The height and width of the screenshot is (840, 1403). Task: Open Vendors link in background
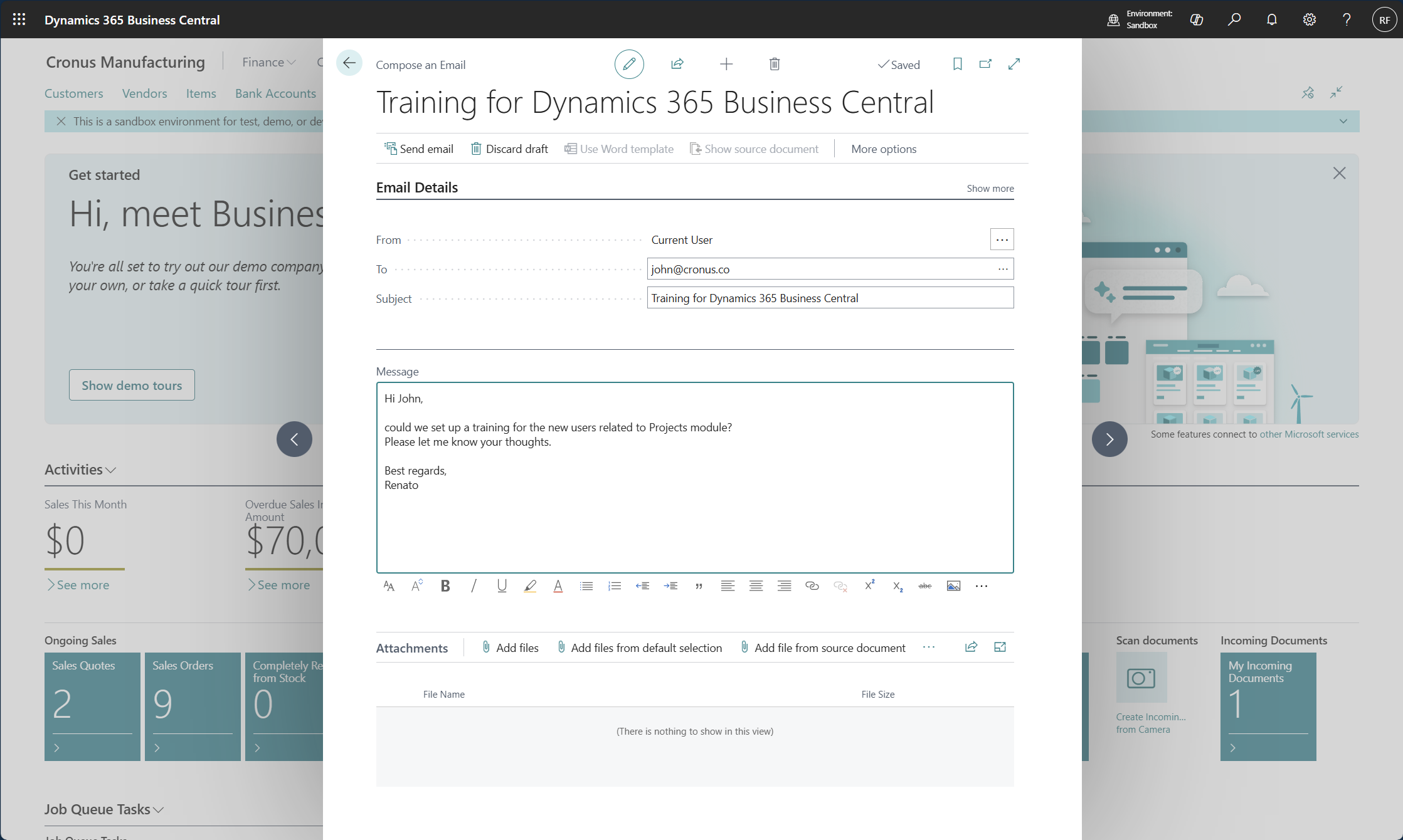[144, 93]
